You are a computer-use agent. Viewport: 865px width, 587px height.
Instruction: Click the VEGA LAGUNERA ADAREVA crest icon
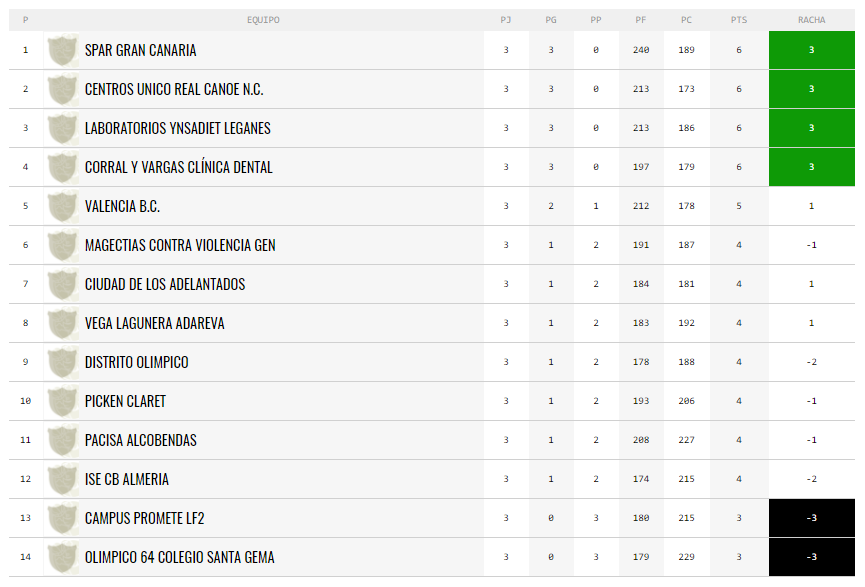coord(62,323)
